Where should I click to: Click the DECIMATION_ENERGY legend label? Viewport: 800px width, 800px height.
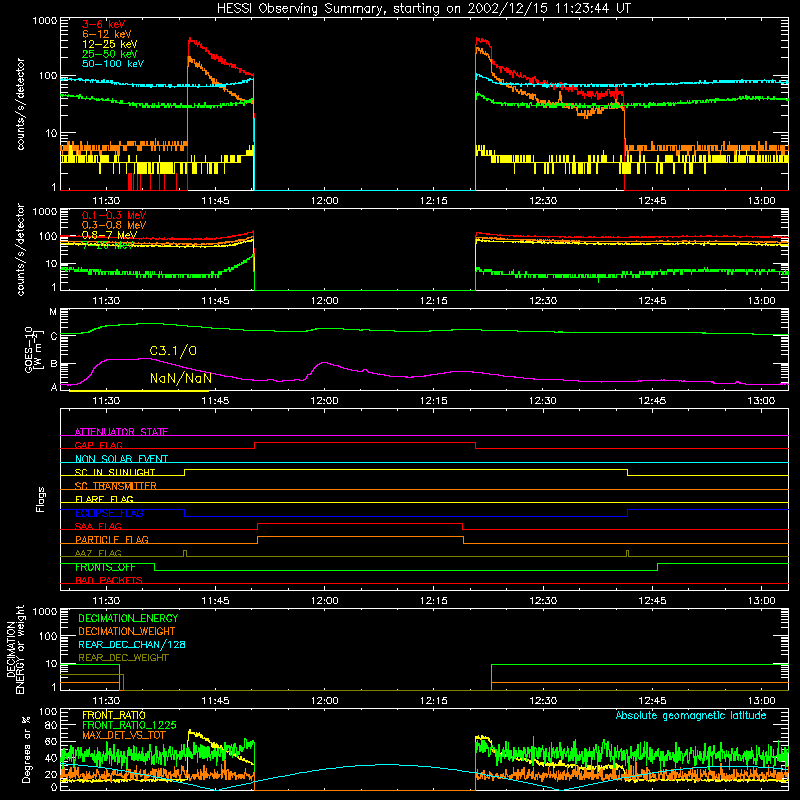click(128, 618)
